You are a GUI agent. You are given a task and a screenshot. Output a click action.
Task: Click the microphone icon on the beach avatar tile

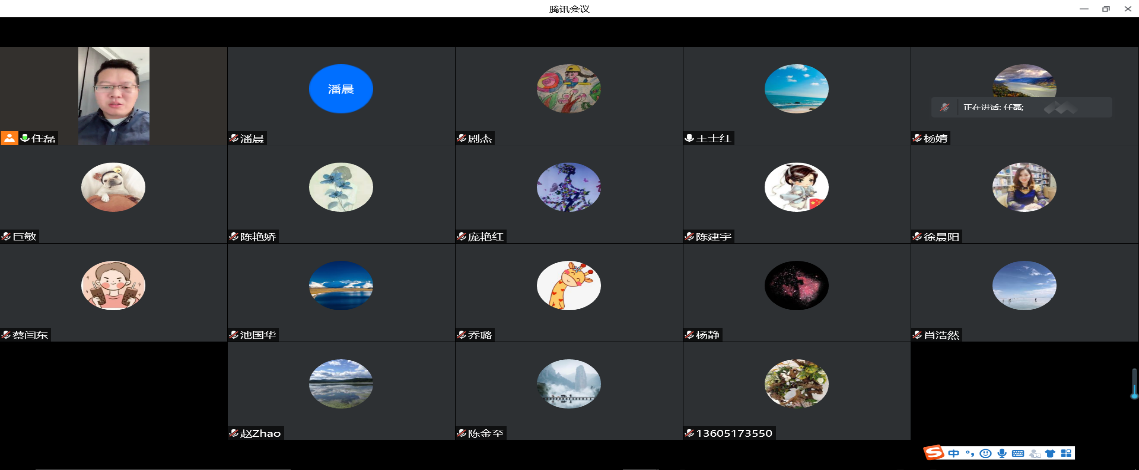690,138
